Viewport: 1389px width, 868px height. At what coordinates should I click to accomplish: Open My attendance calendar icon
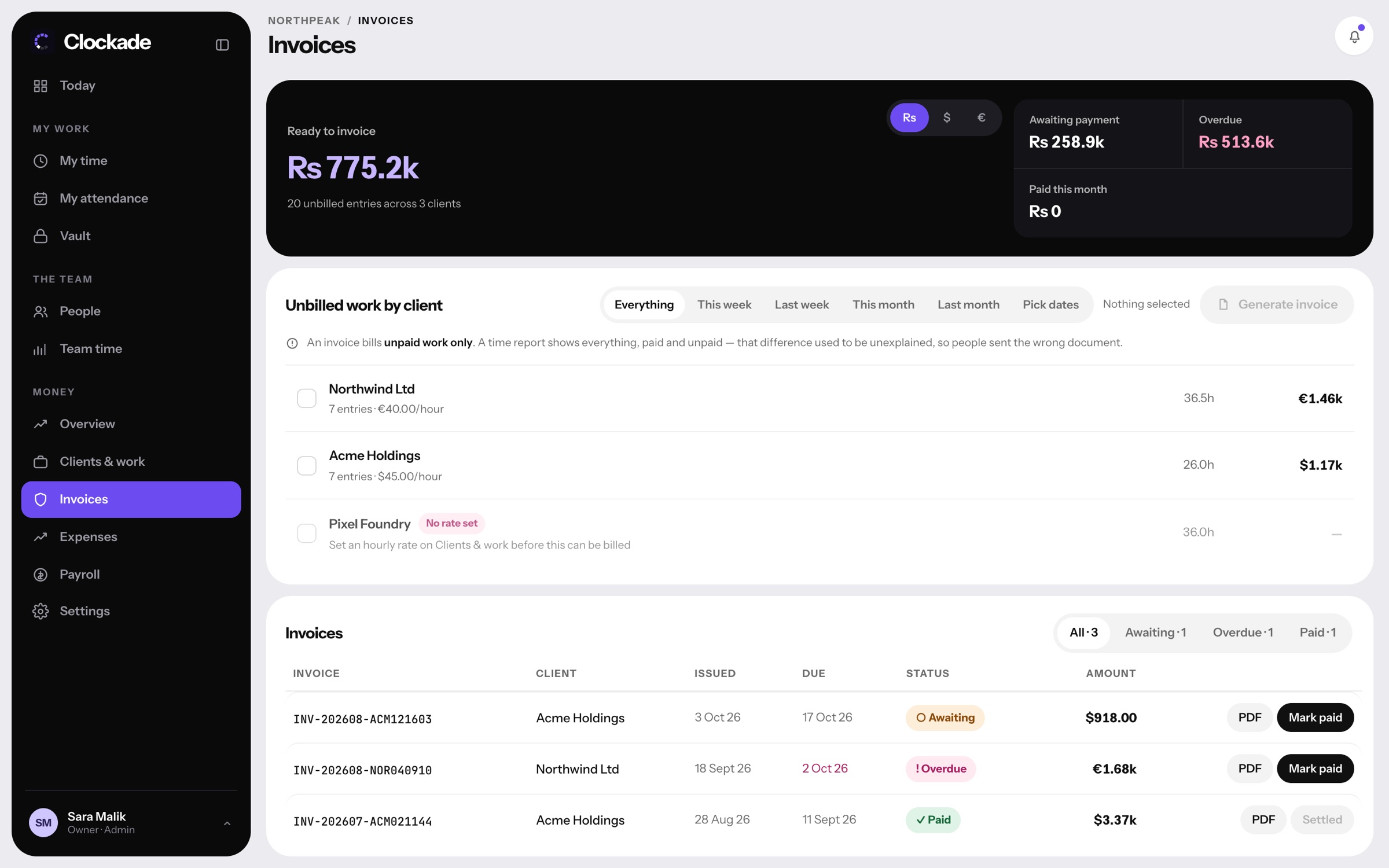pos(41,198)
